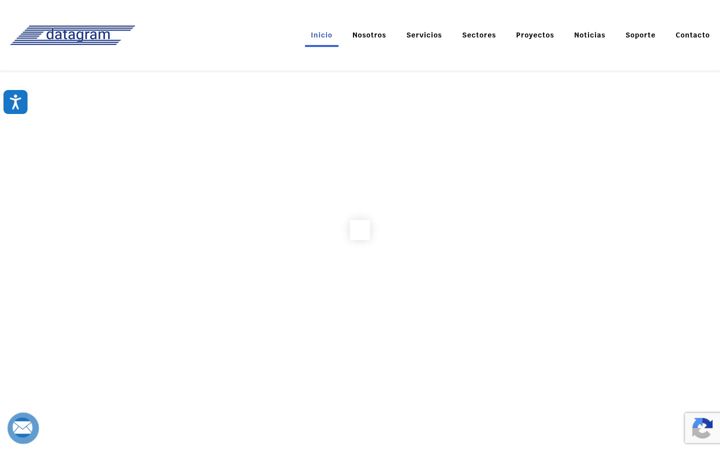Open the Nosotros page
720x450 pixels.
coord(369,35)
